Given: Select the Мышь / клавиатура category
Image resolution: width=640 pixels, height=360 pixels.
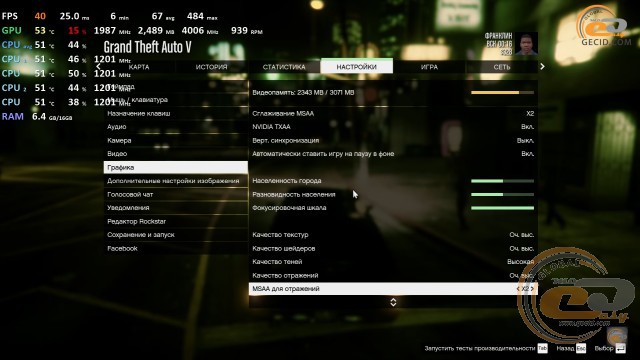Looking at the screenshot, I should tap(176, 100).
